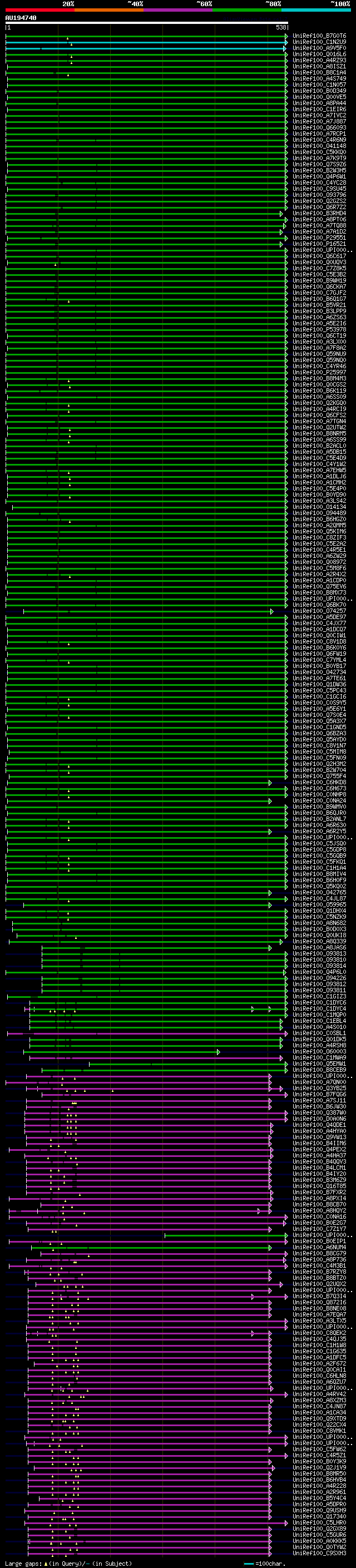
Task: Select the UniRef100_B3RHD4 label
Action: click(x=319, y=213)
